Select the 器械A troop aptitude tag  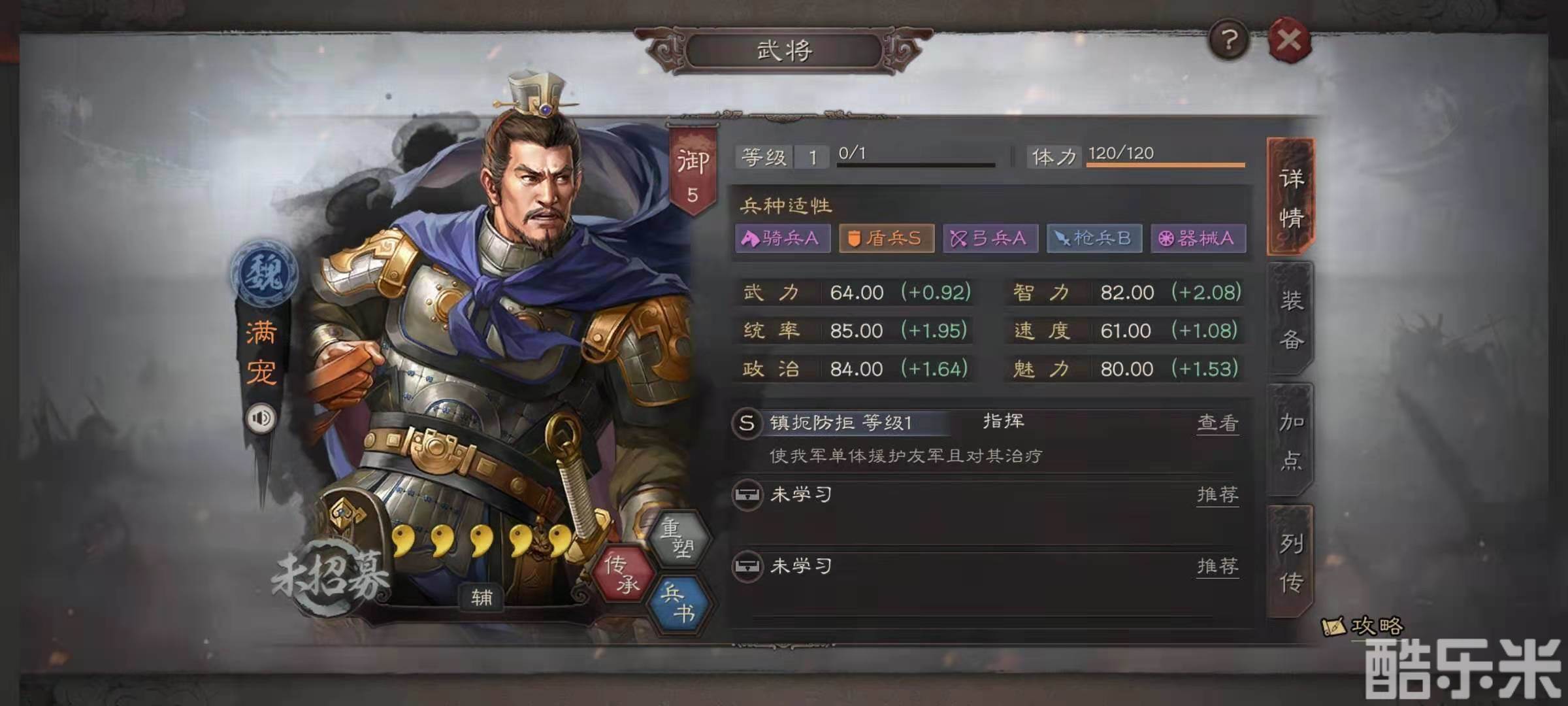(1198, 238)
